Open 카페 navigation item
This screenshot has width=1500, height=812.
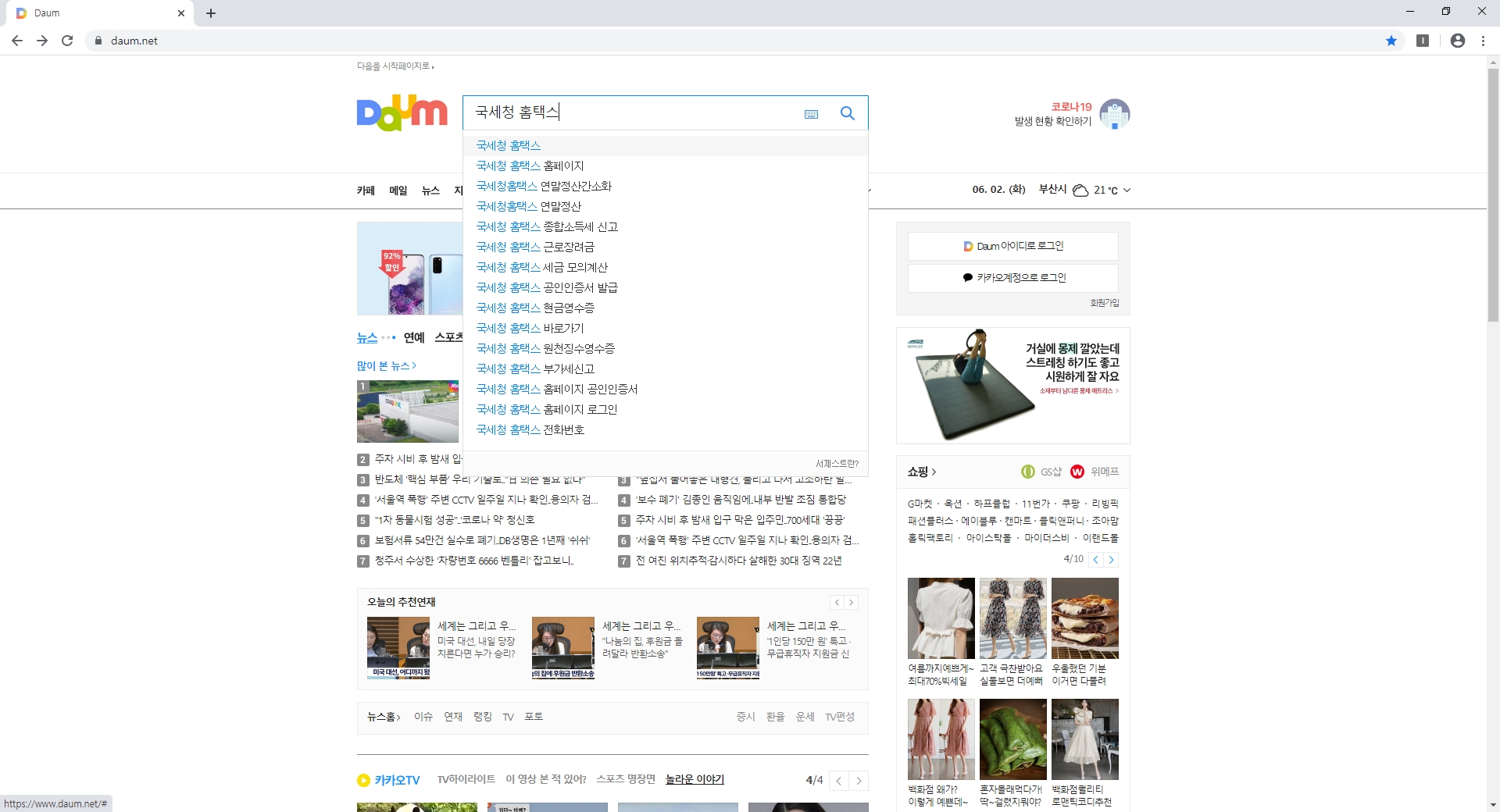[x=366, y=191]
